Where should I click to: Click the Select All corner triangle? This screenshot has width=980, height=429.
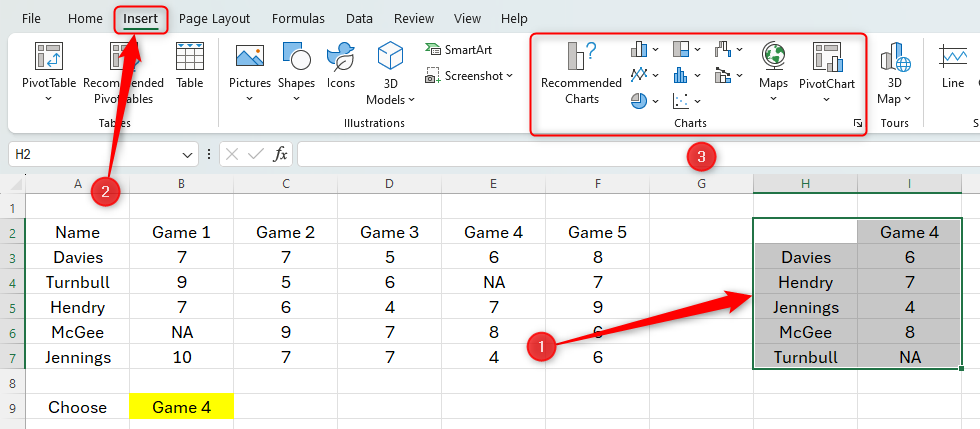(16, 184)
